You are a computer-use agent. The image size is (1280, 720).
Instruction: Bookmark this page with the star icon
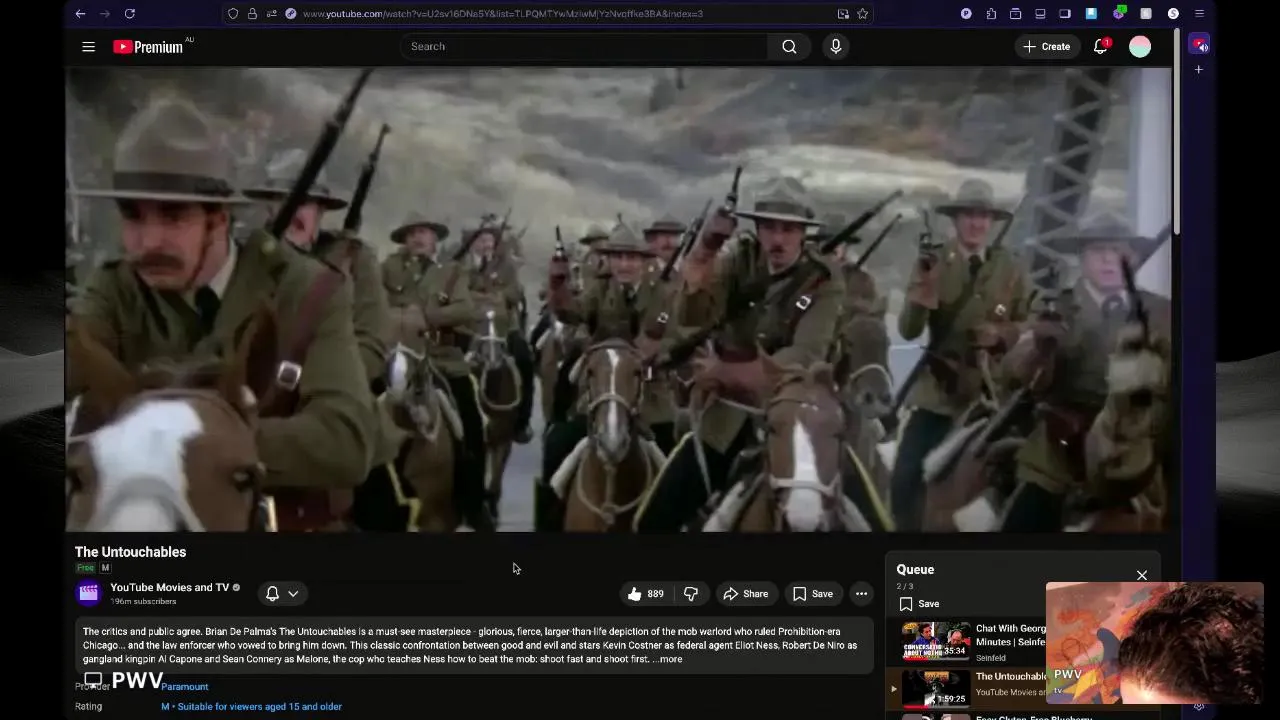(862, 14)
